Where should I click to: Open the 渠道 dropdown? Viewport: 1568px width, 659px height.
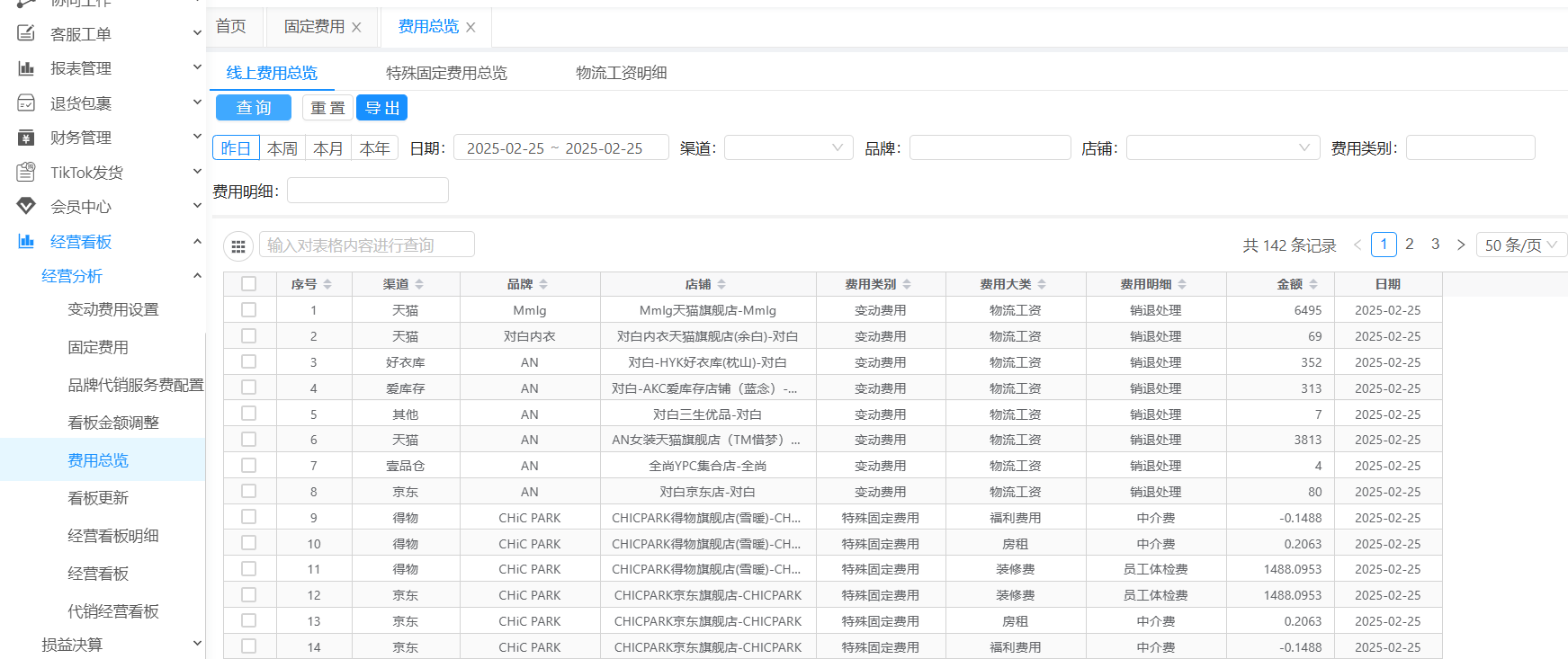[x=788, y=147]
